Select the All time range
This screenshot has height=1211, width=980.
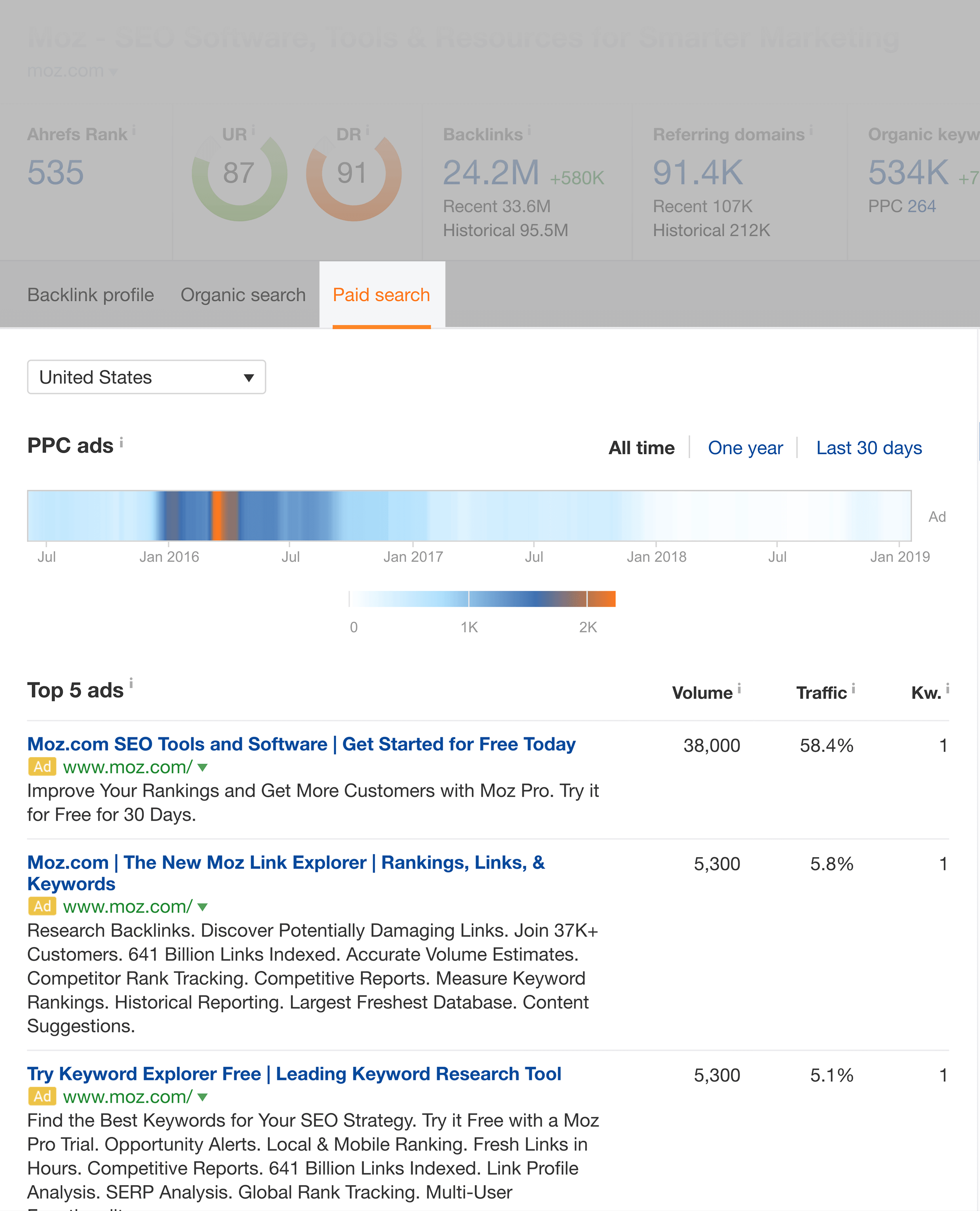point(641,448)
